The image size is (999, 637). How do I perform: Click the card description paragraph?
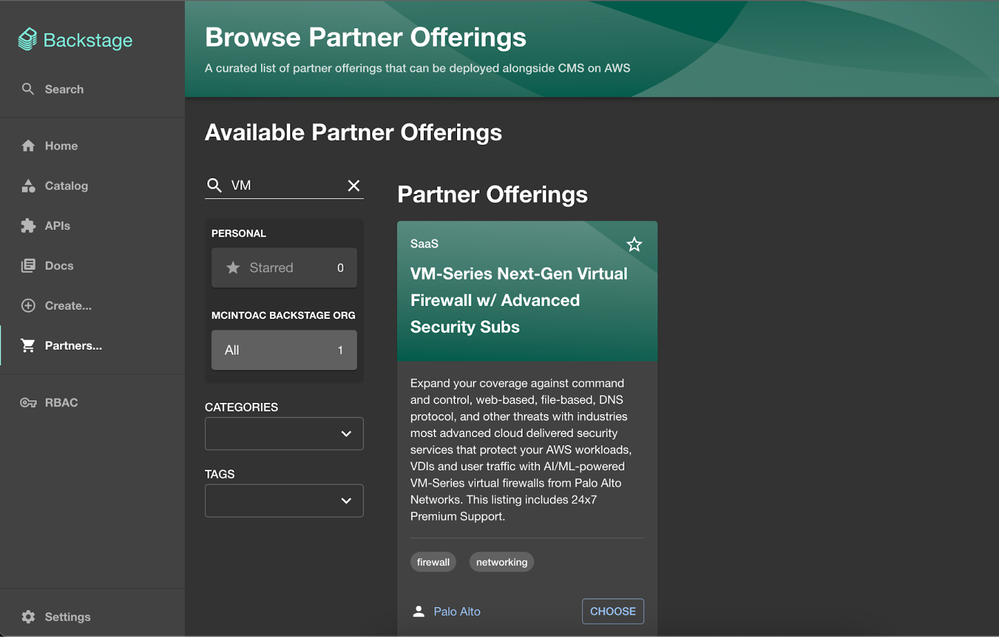coord(521,450)
